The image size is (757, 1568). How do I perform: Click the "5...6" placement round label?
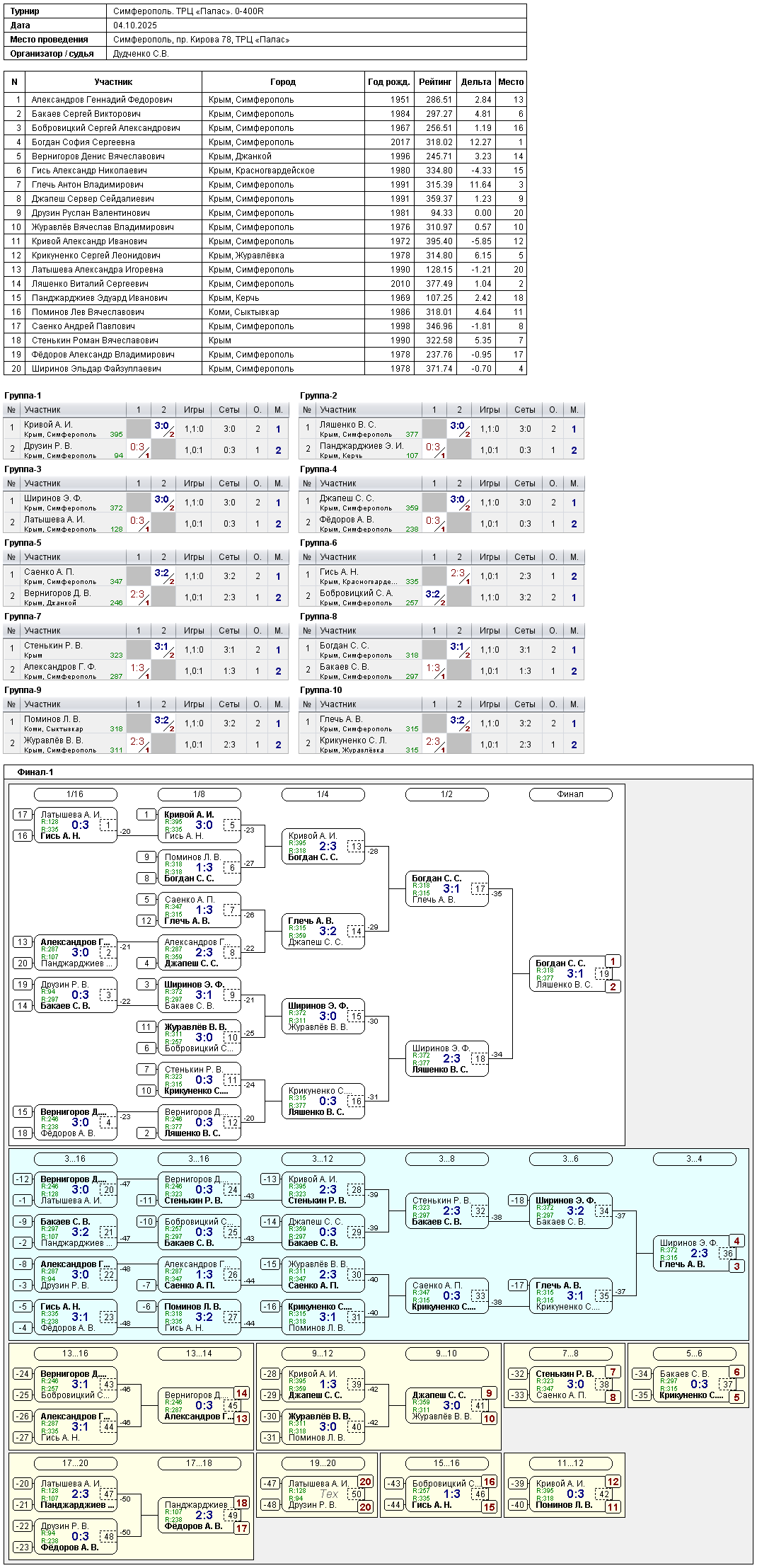click(x=694, y=1354)
